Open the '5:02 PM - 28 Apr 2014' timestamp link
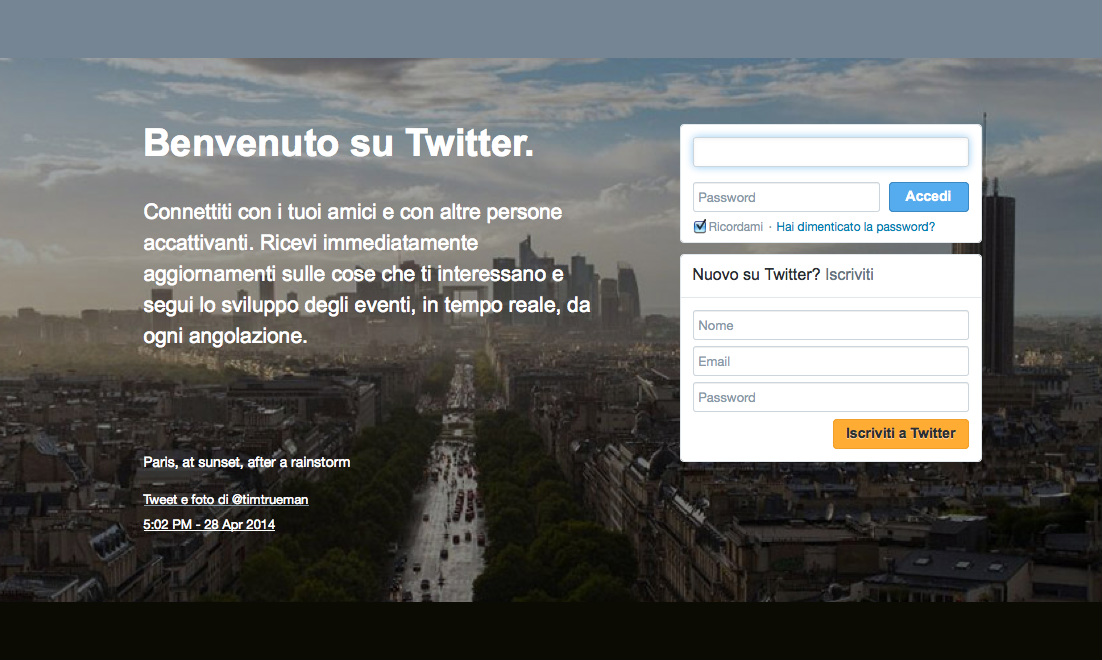 click(209, 524)
